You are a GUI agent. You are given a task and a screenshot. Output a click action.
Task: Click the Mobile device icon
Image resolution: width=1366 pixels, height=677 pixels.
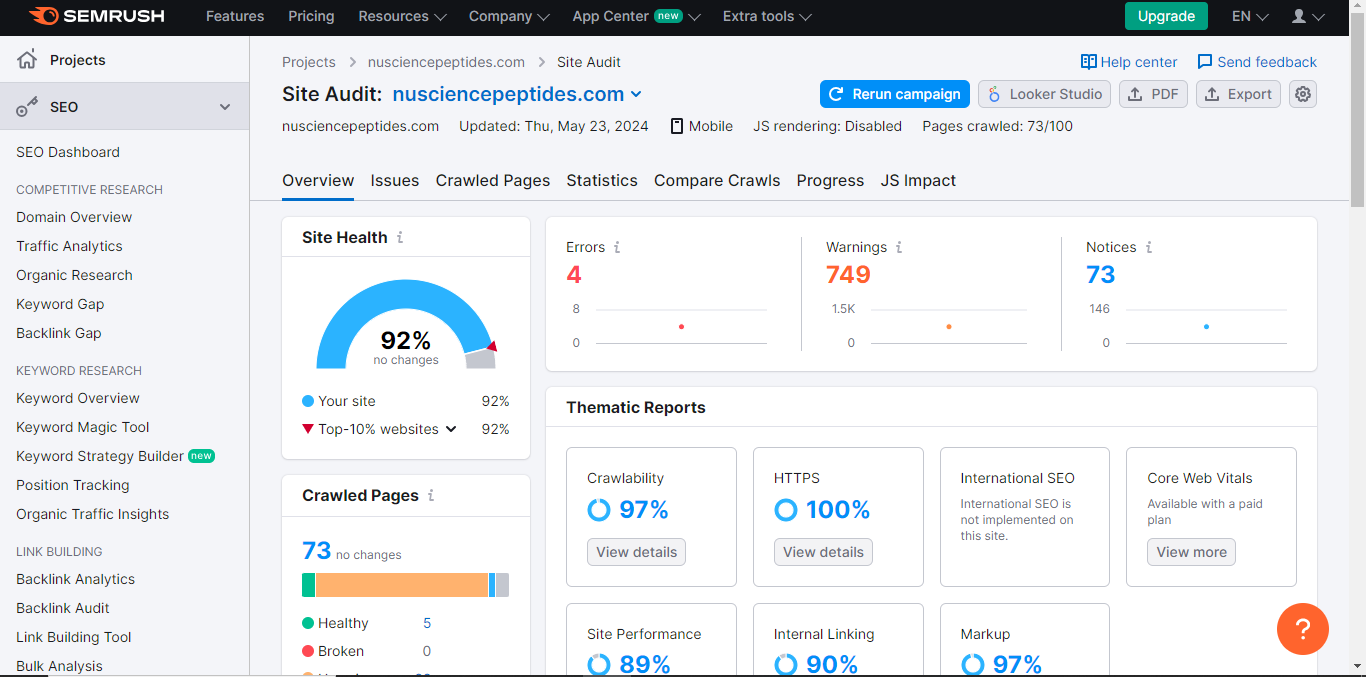pos(677,126)
